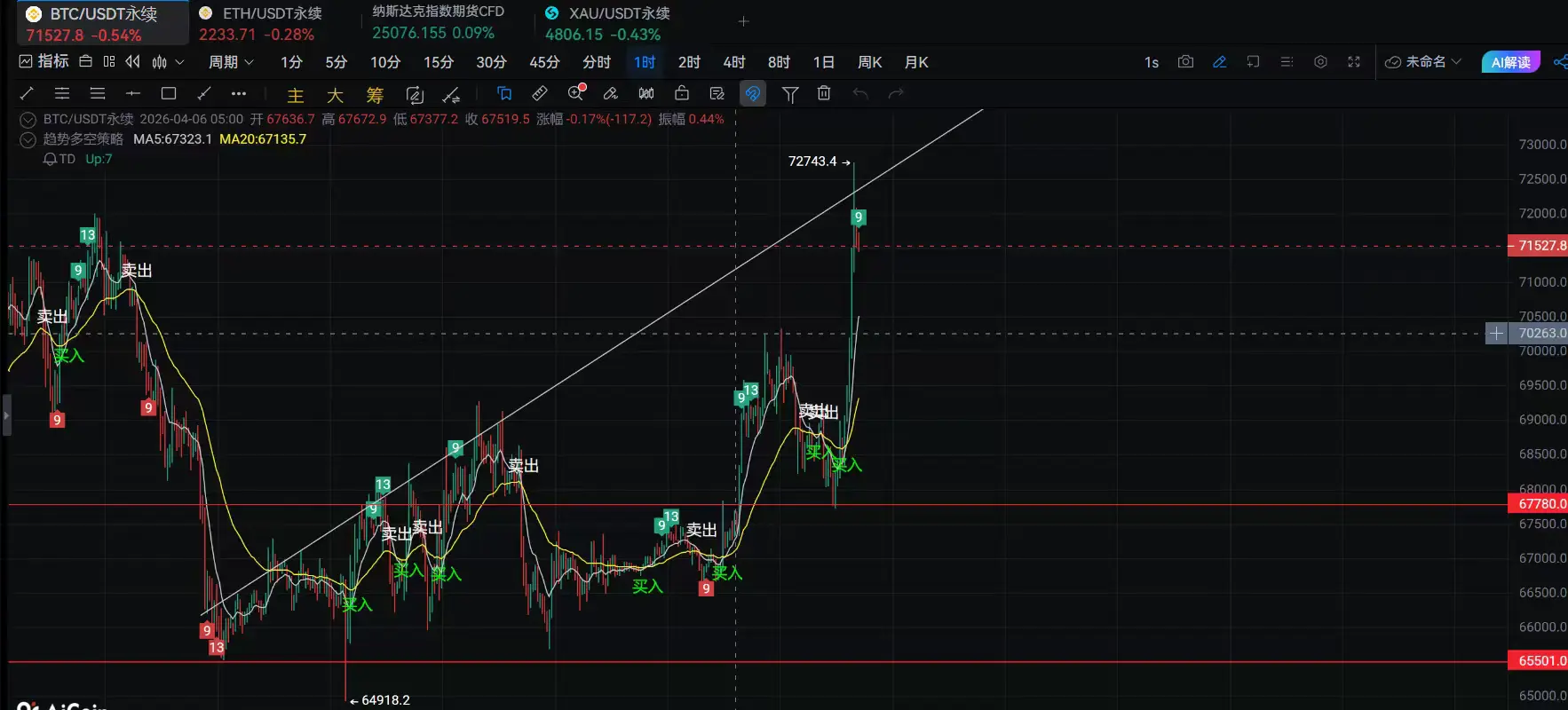Toggle the blue drawing pen icon
The width and height of the screenshot is (1568, 710).
pyautogui.click(x=1219, y=61)
